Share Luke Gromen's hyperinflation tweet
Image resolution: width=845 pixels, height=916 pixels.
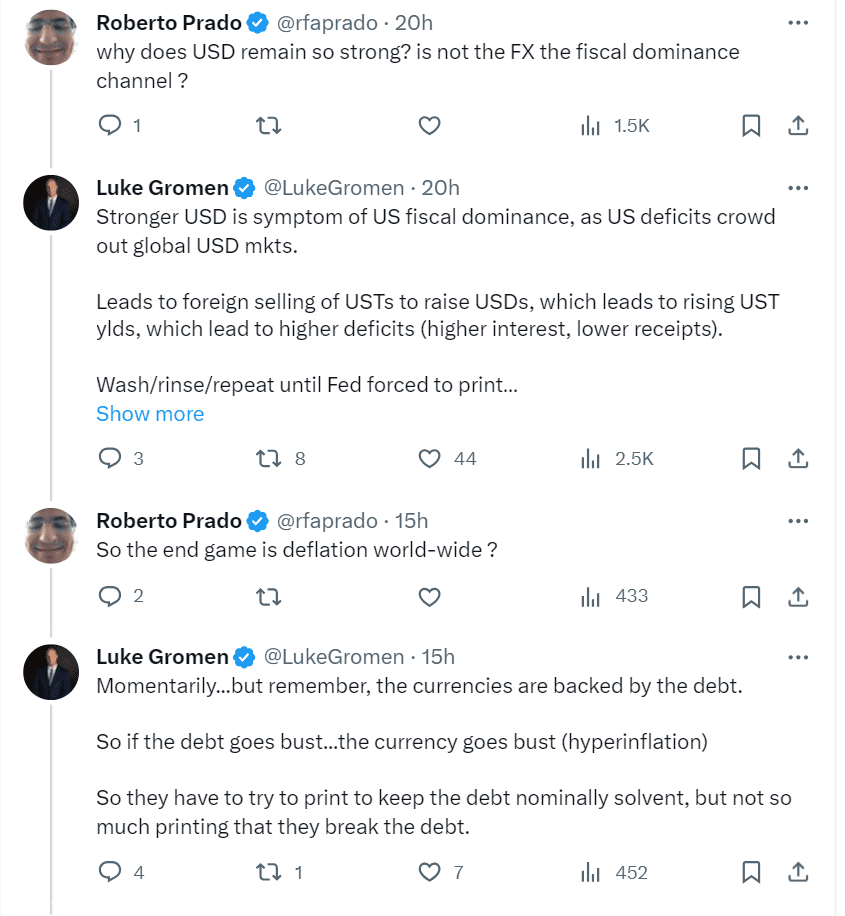798,873
